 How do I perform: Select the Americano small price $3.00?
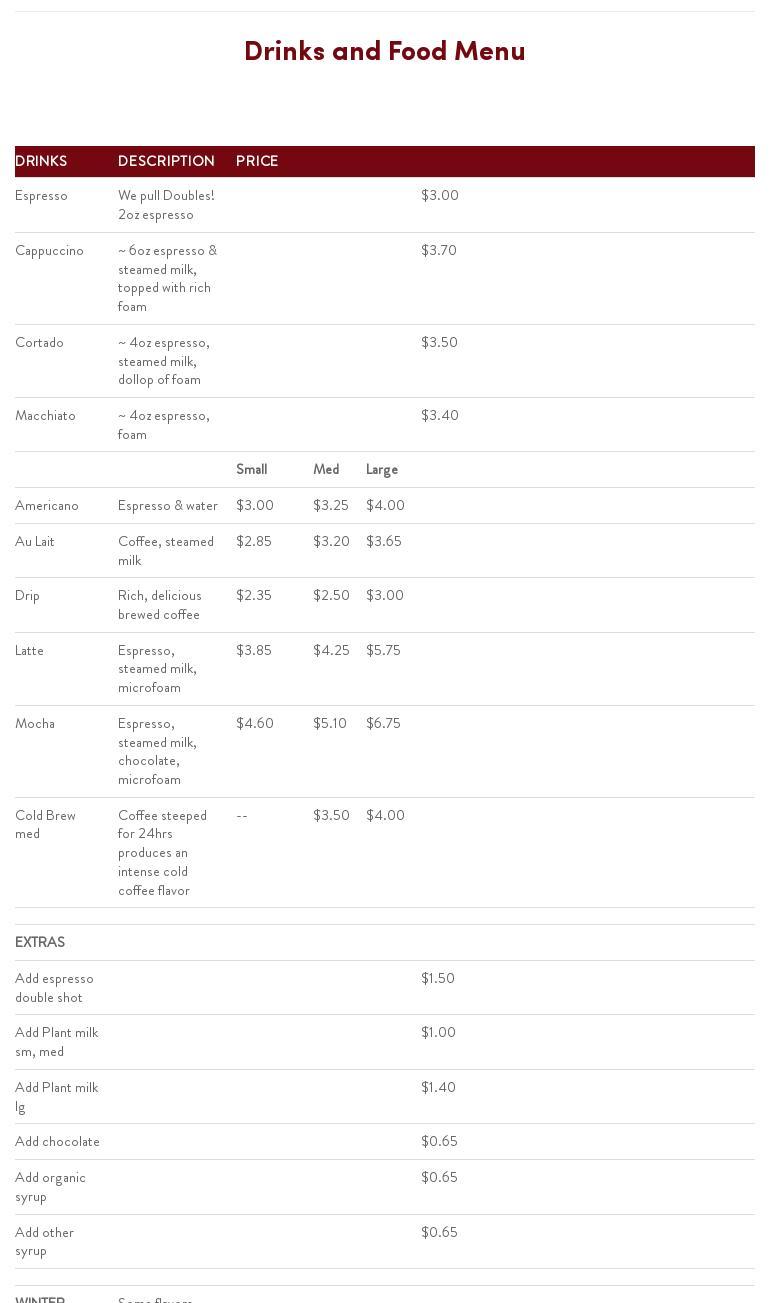pos(255,505)
